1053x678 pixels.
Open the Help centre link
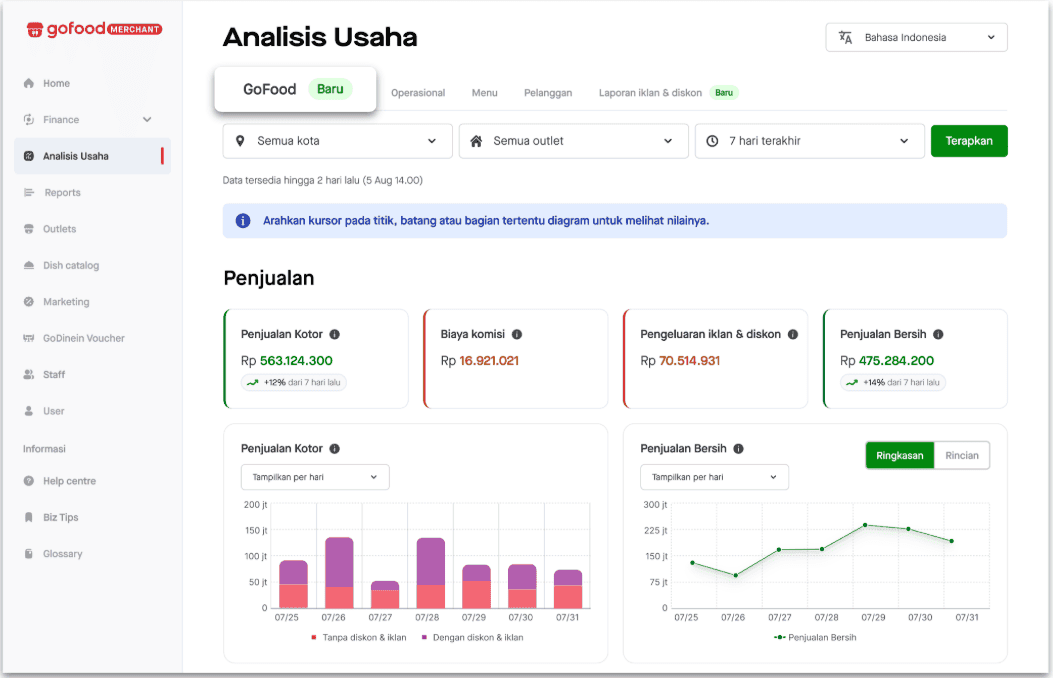[x=69, y=481]
